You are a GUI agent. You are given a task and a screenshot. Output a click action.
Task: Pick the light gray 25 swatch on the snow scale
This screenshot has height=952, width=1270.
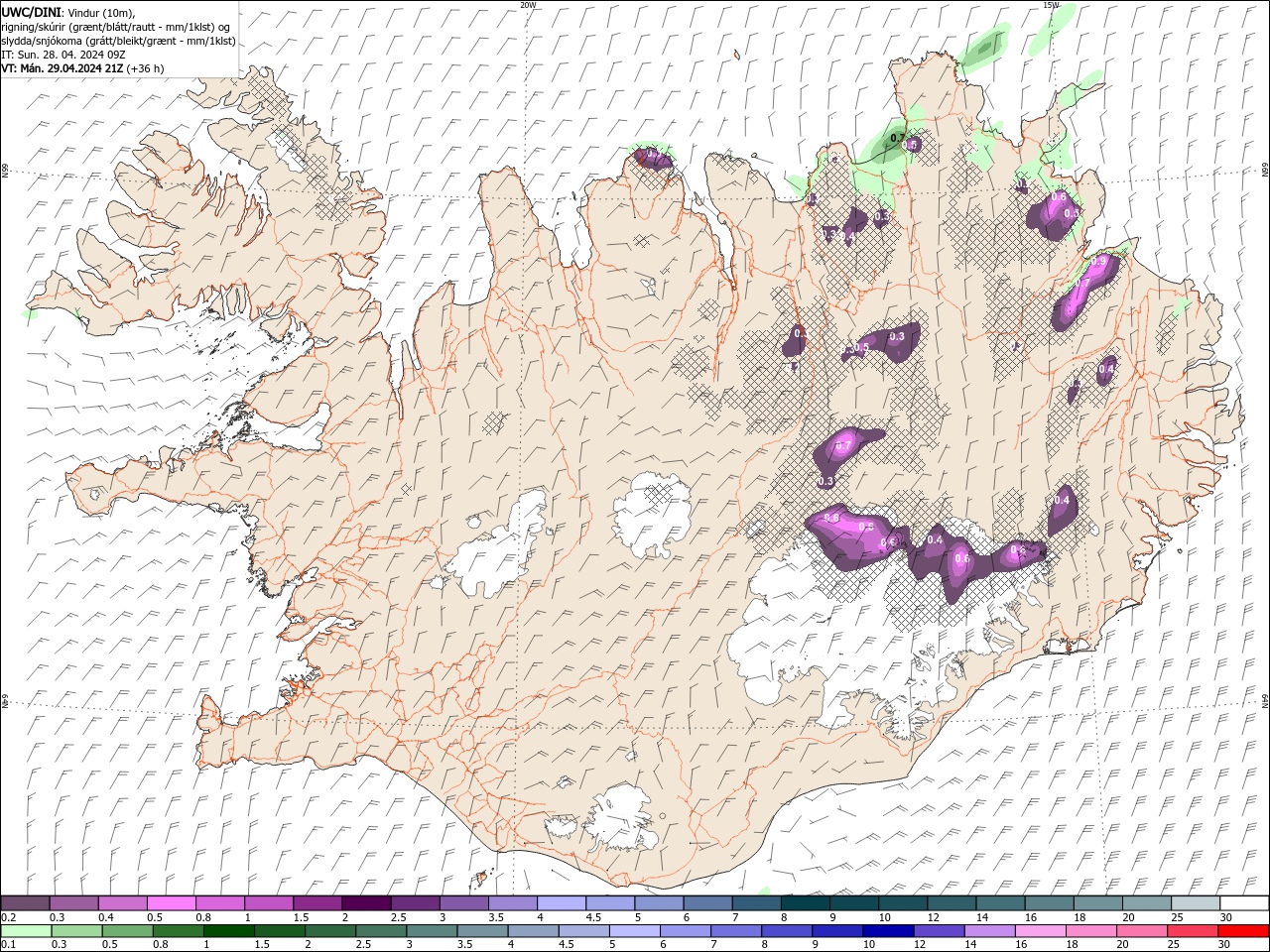1195,903
